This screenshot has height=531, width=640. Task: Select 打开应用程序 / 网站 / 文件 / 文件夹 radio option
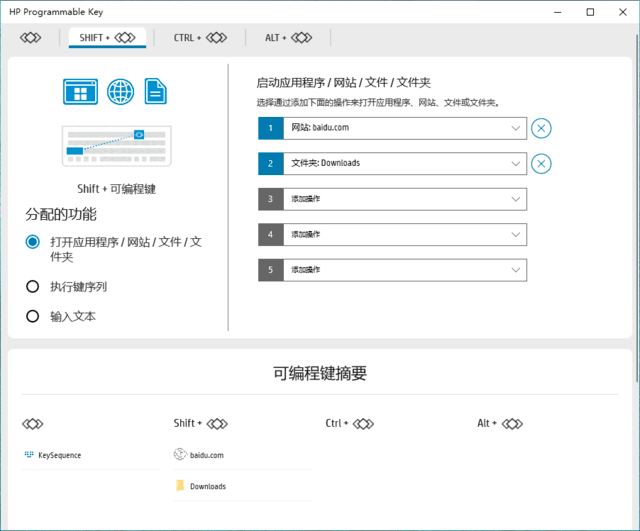tap(33, 242)
